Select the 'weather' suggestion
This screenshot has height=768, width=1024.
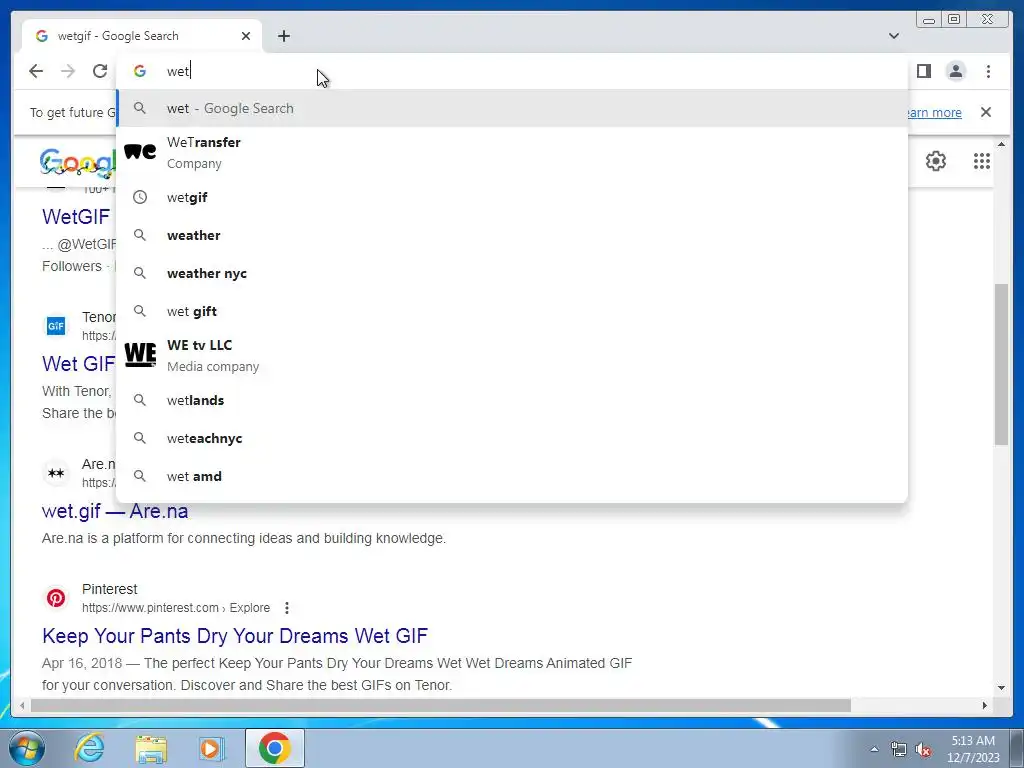[x=512, y=235]
